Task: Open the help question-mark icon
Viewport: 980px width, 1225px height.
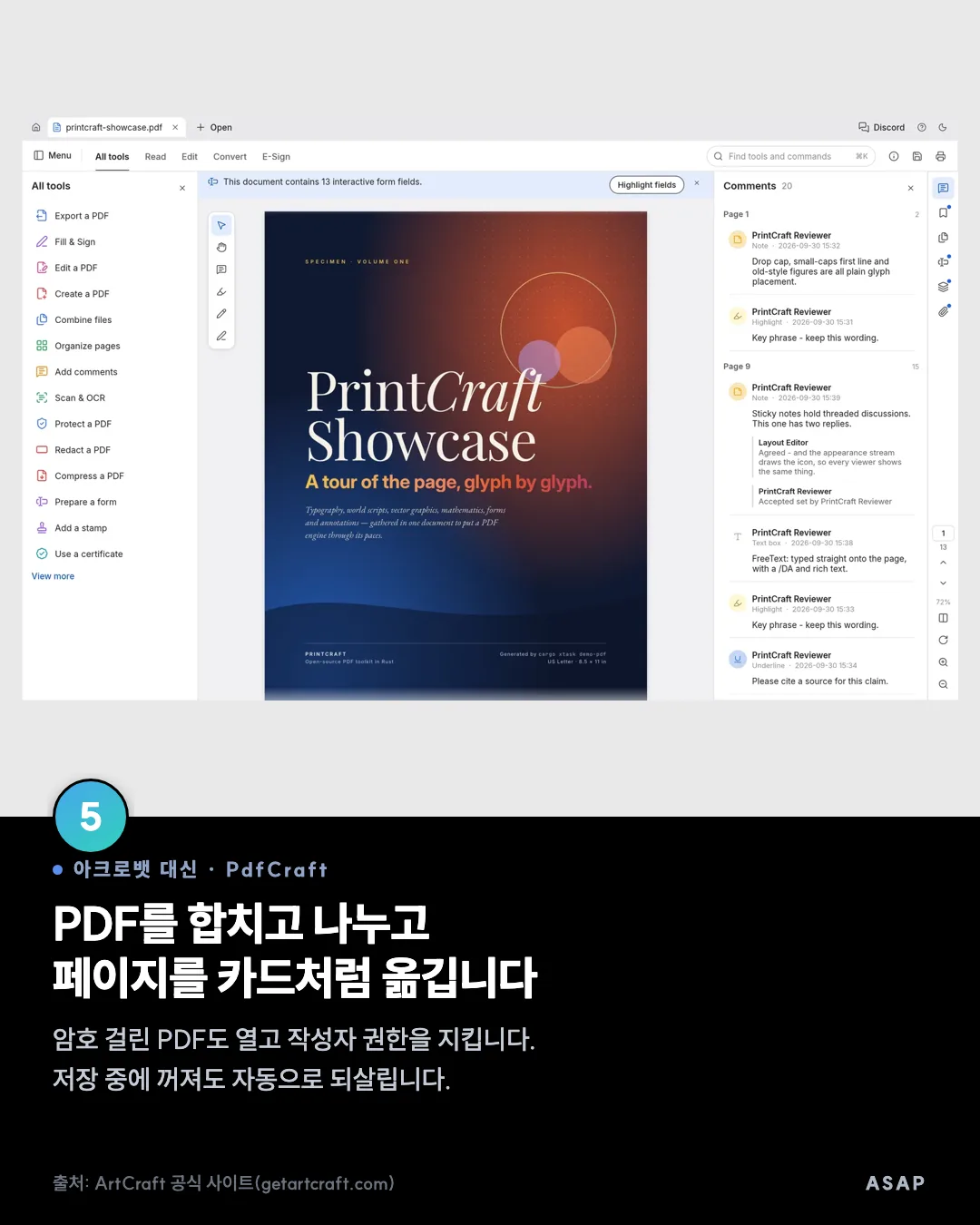Action: point(922,127)
